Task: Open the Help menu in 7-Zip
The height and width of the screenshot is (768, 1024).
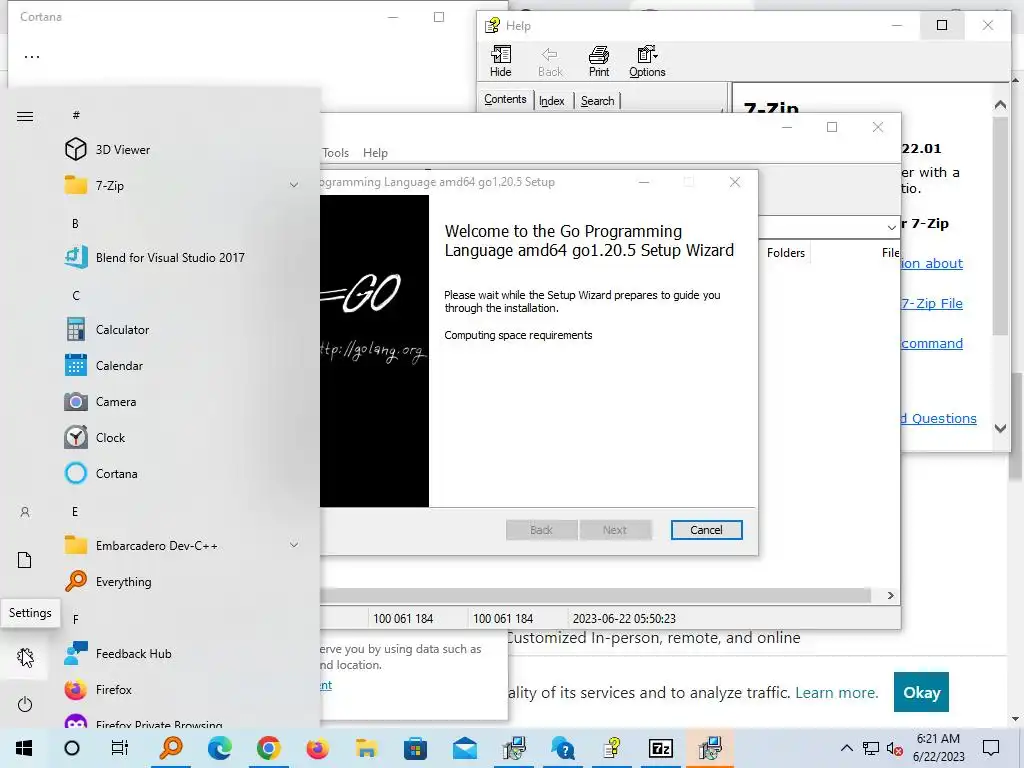Action: click(376, 153)
